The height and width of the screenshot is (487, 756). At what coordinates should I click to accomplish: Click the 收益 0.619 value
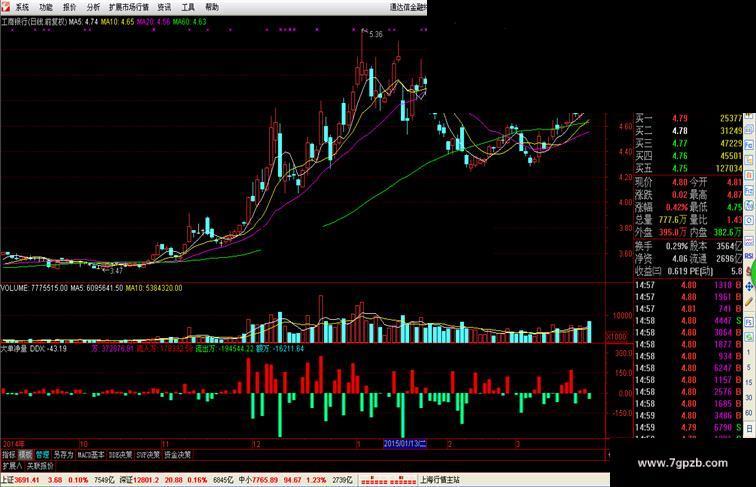pyautogui.click(x=677, y=271)
